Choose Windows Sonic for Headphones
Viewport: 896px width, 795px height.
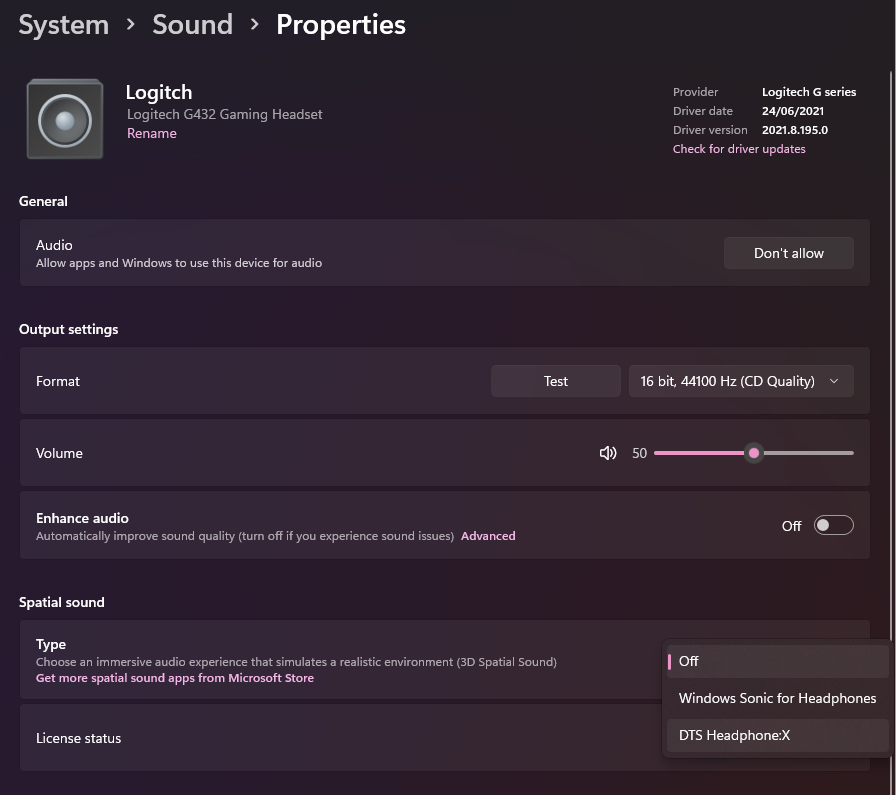tap(777, 698)
